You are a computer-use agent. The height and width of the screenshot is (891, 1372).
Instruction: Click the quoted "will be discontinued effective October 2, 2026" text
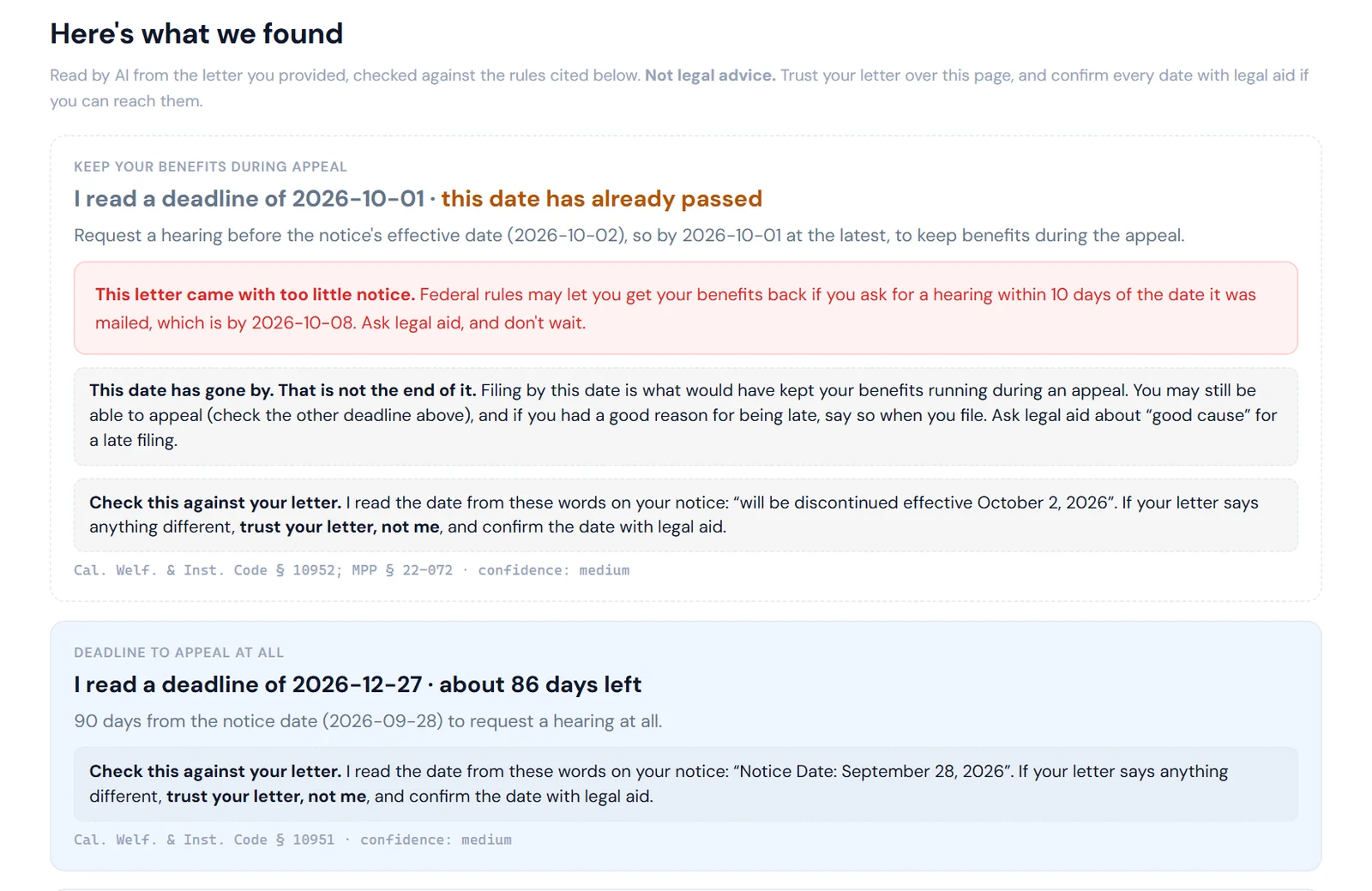(x=925, y=503)
